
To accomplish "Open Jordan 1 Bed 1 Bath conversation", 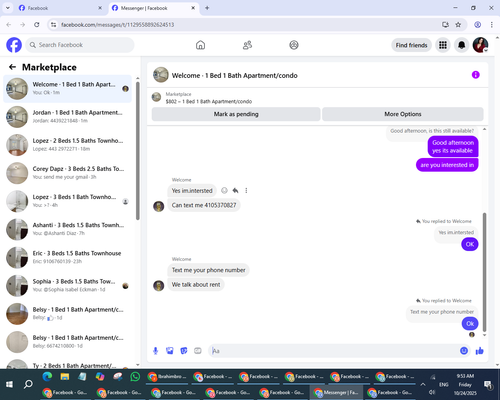I will (x=67, y=117).
